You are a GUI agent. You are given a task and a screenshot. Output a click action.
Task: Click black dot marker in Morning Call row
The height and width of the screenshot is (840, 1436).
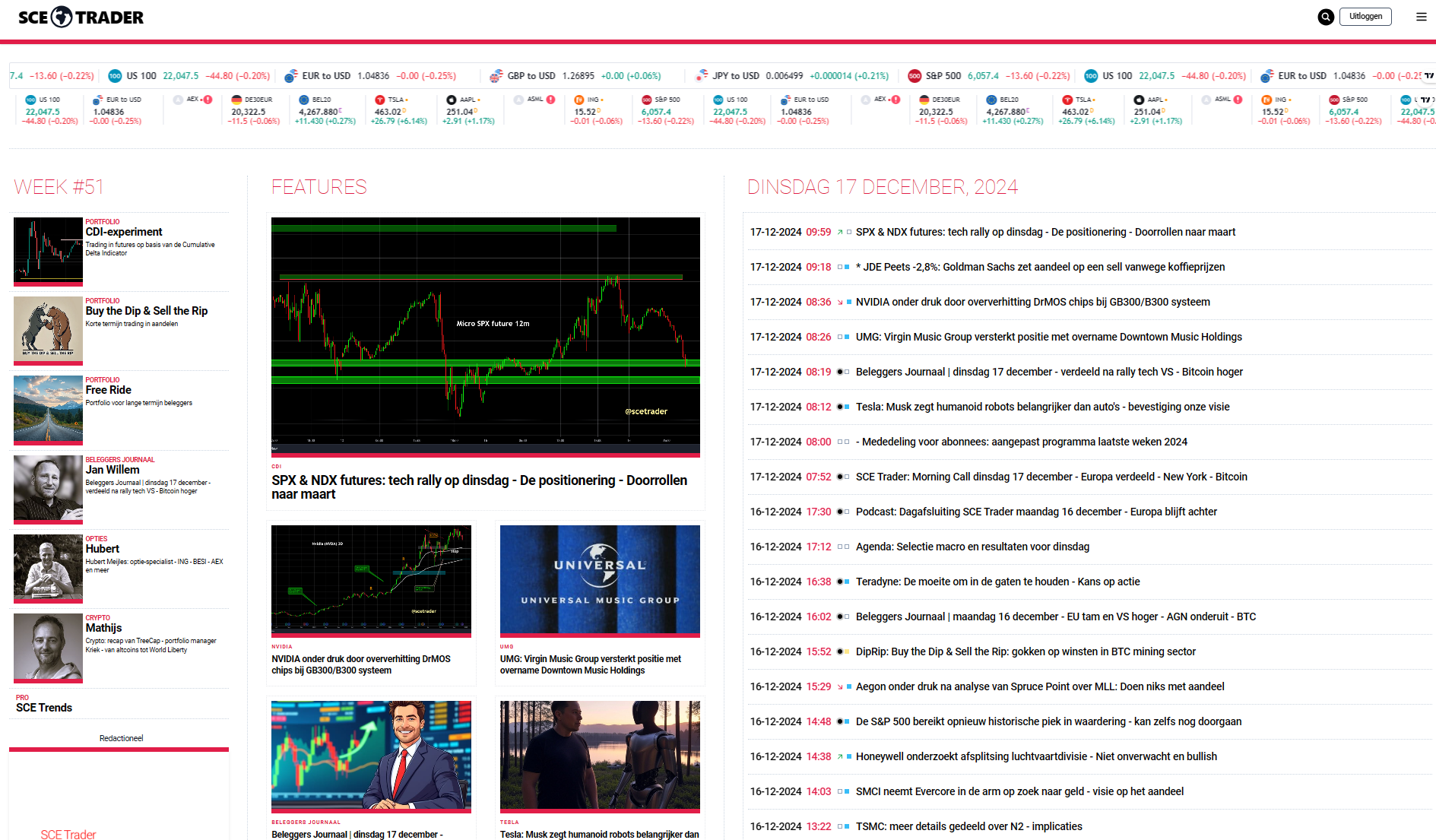point(840,477)
